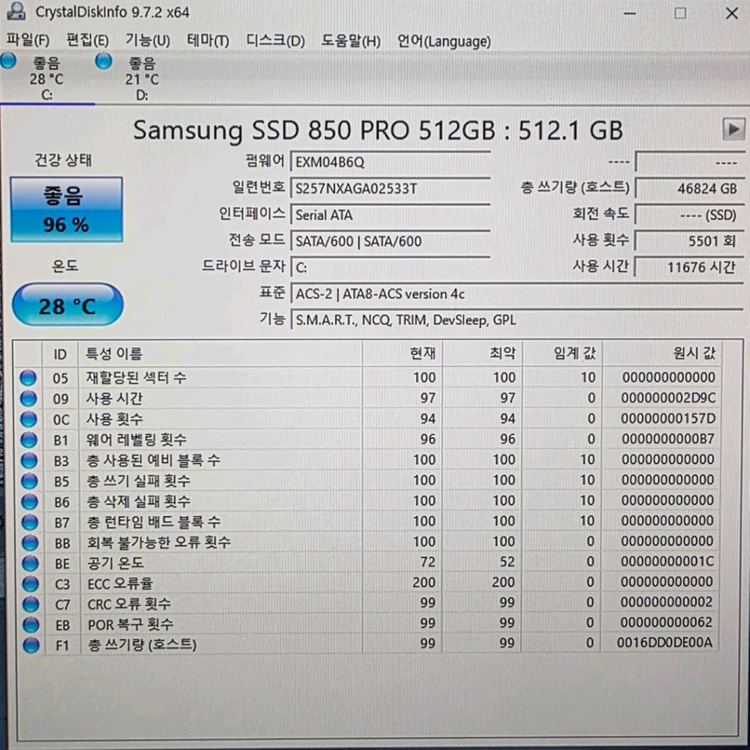This screenshot has width=750, height=750.
Task: Select the 회복 불가능한 오류 횟수 row
Action: tap(368, 542)
